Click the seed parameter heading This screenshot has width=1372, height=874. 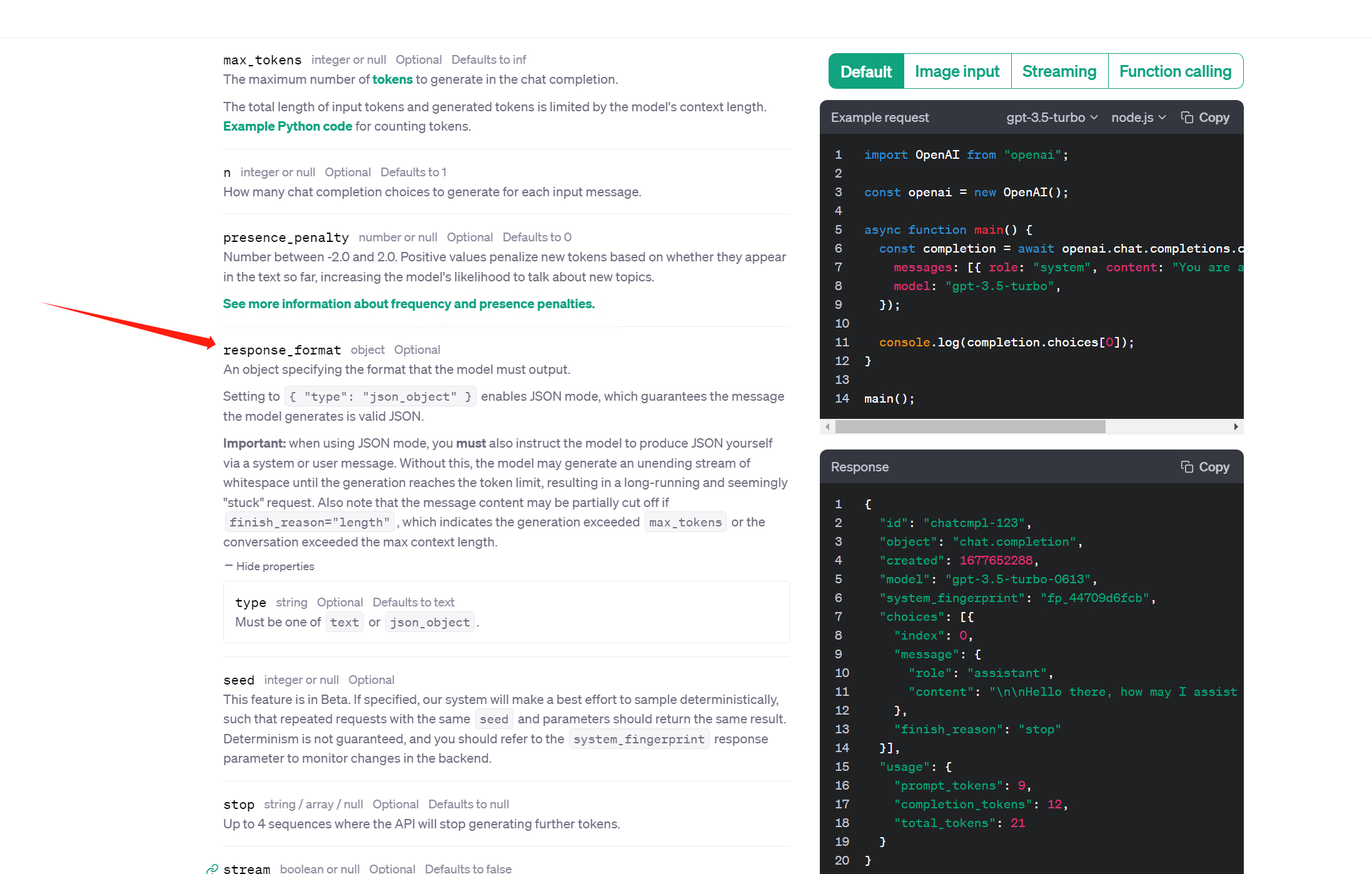click(x=239, y=680)
